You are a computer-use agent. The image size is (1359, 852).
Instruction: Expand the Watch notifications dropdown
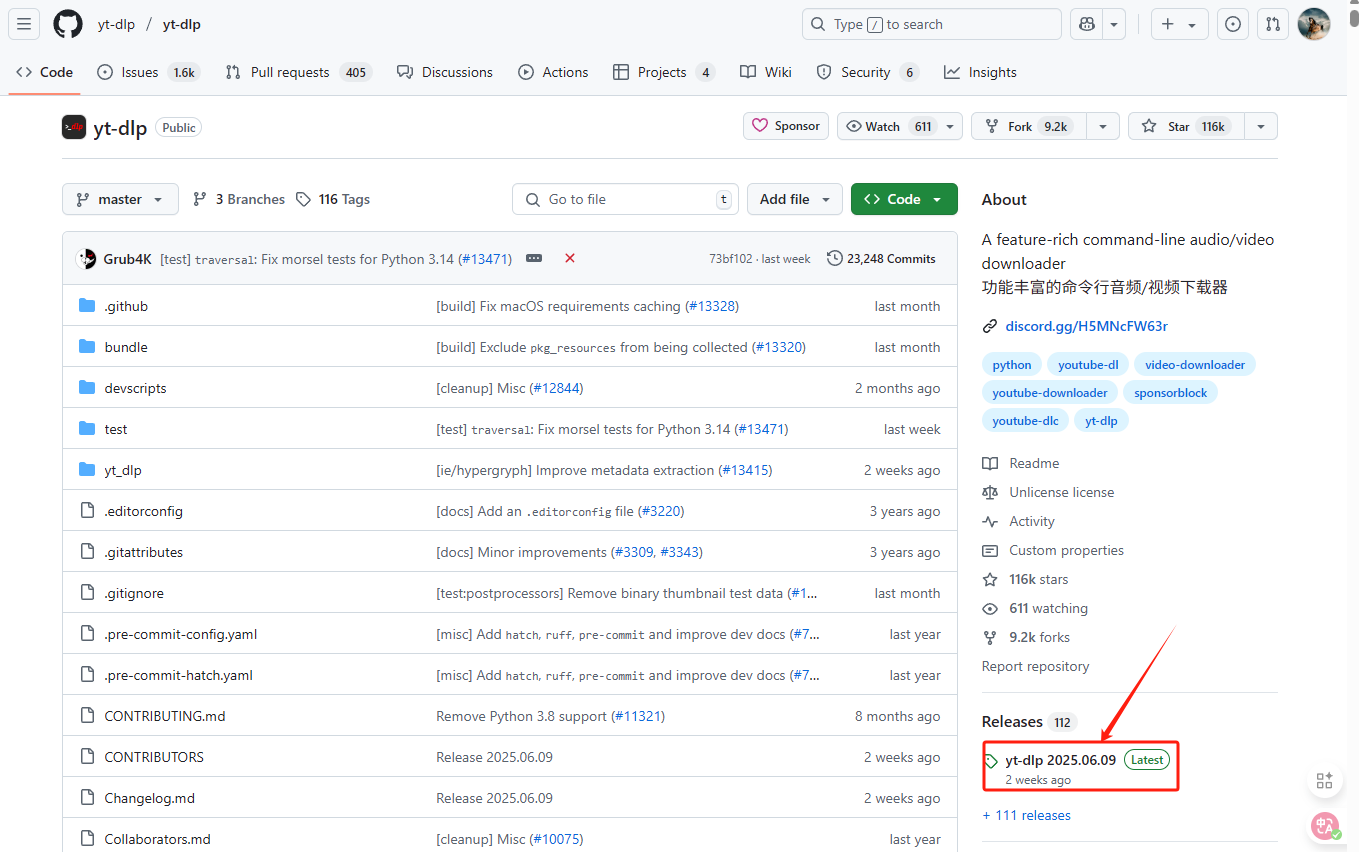pyautogui.click(x=951, y=126)
